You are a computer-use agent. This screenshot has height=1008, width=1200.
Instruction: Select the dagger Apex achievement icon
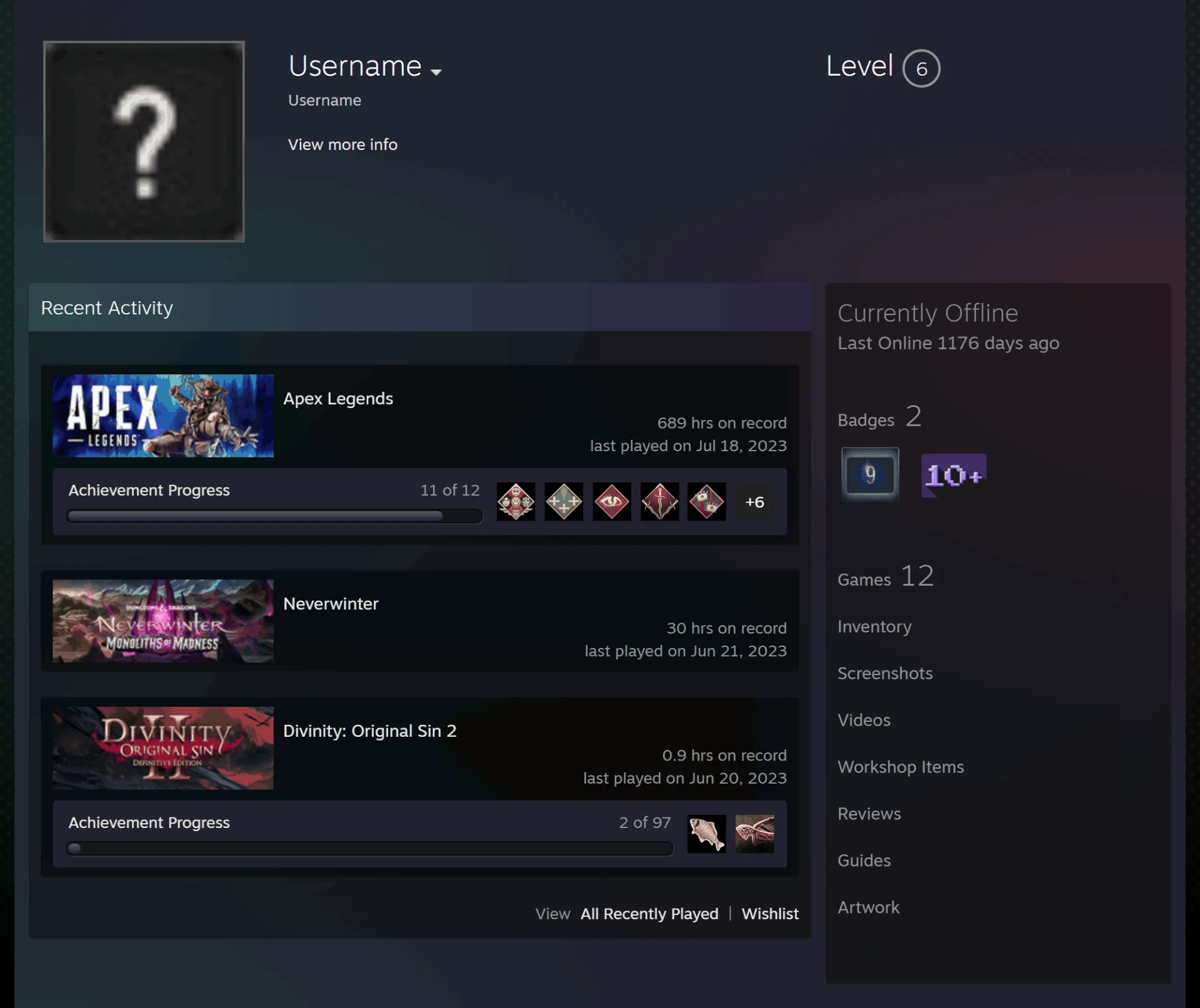point(659,501)
